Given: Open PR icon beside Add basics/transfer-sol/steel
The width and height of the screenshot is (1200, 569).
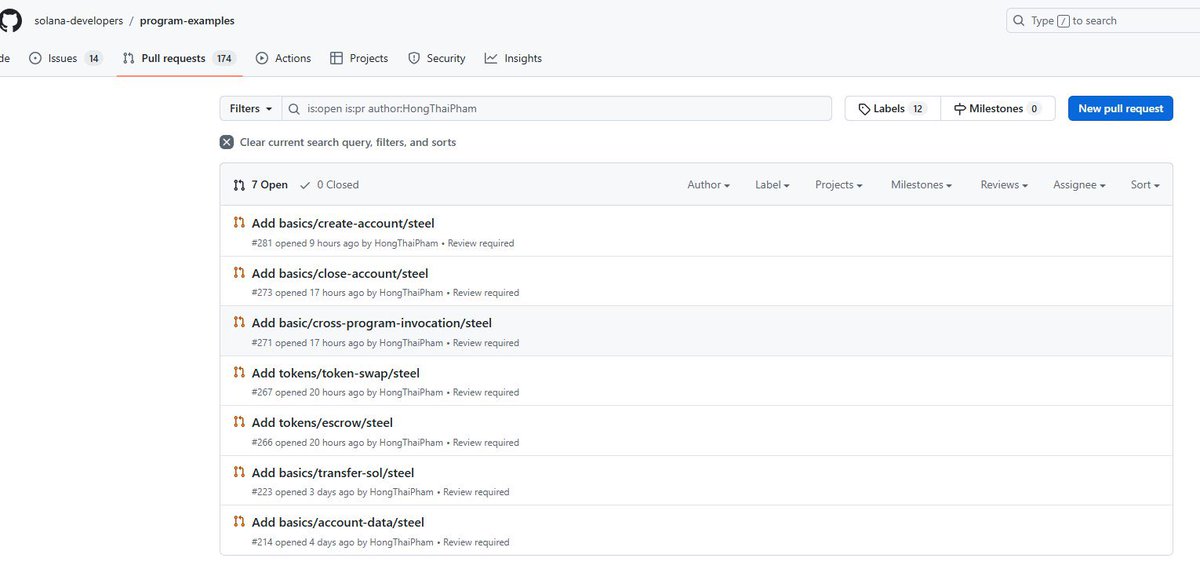Looking at the screenshot, I should [x=239, y=472].
